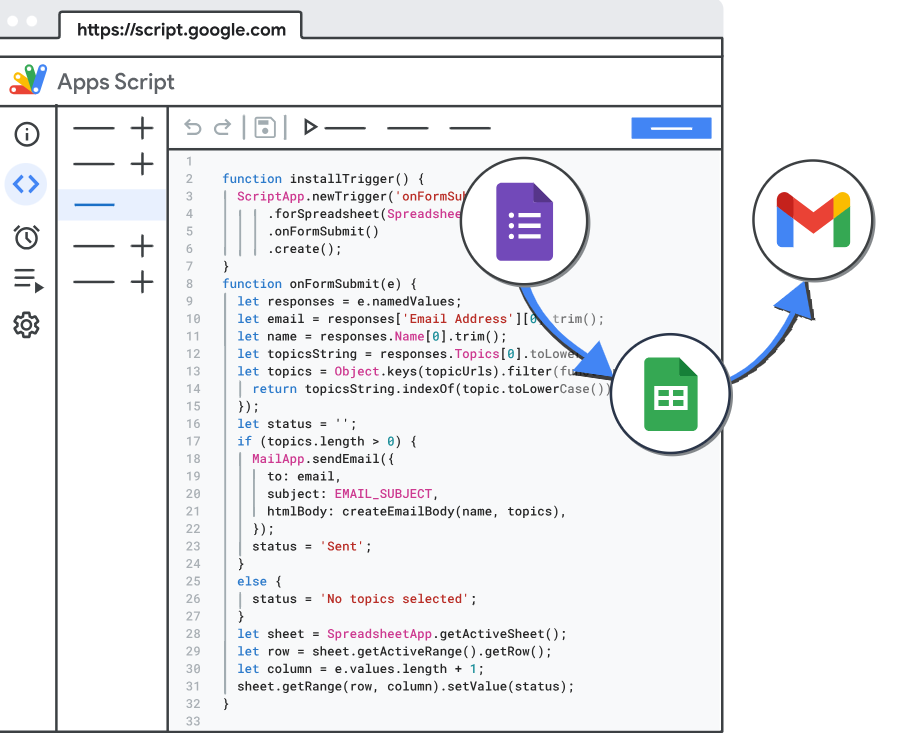The width and height of the screenshot is (905, 744).
Task: Click 'else {' on line 25
Action: [x=259, y=581]
